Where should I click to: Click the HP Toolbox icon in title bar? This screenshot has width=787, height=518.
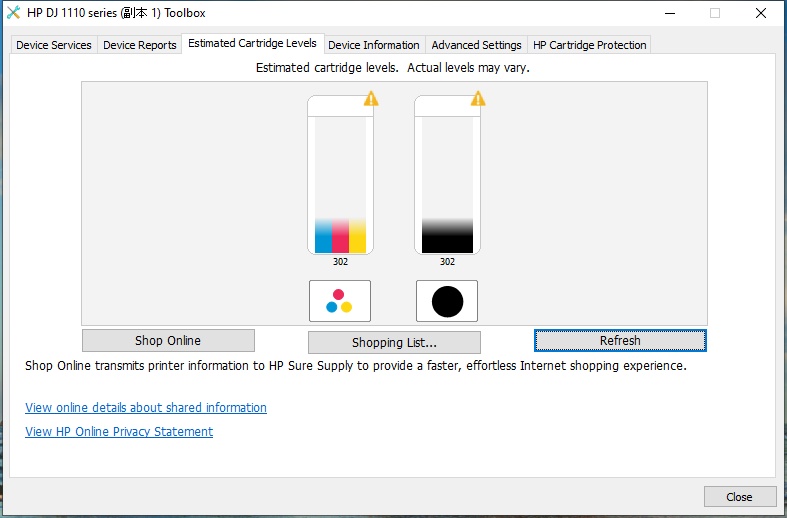13,13
